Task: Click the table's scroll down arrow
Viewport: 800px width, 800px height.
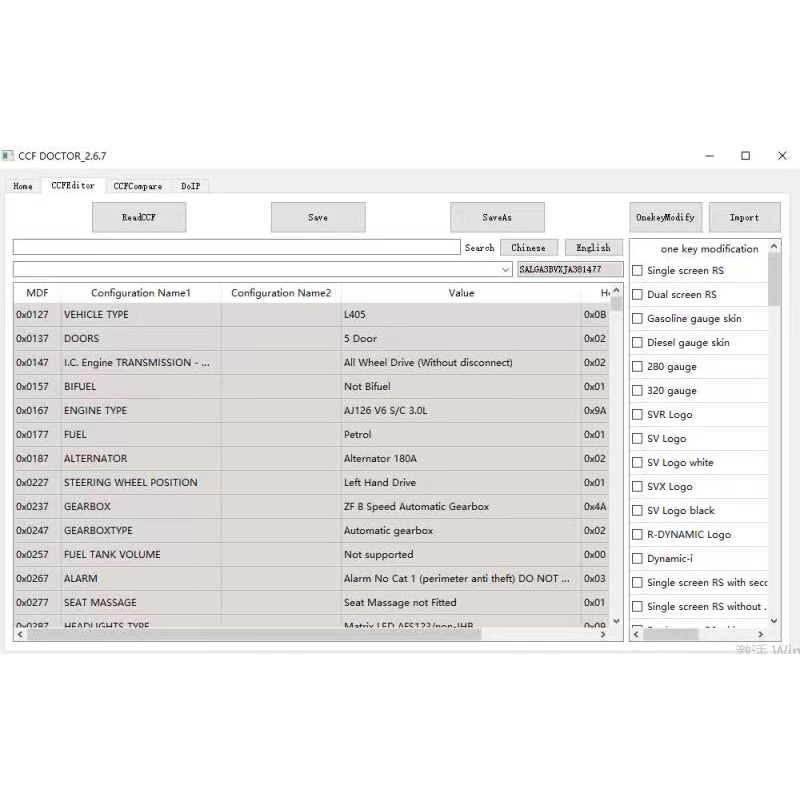Action: point(616,621)
